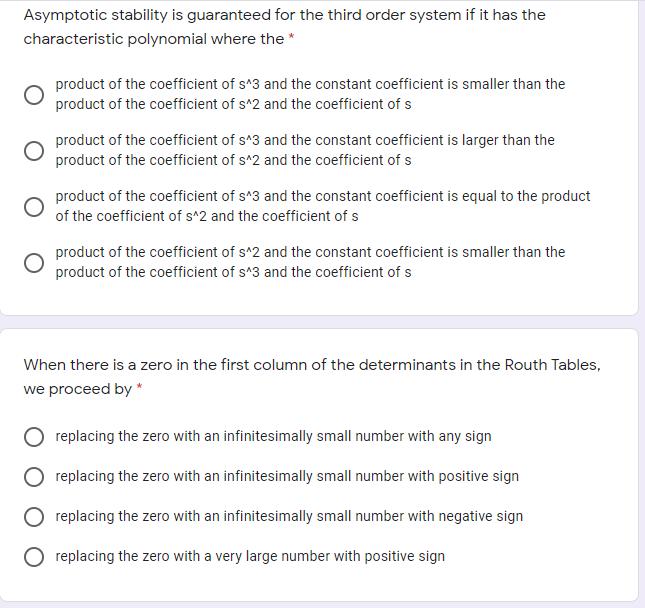Select radio button for 's^3 and constant smaller' option

click(34, 94)
